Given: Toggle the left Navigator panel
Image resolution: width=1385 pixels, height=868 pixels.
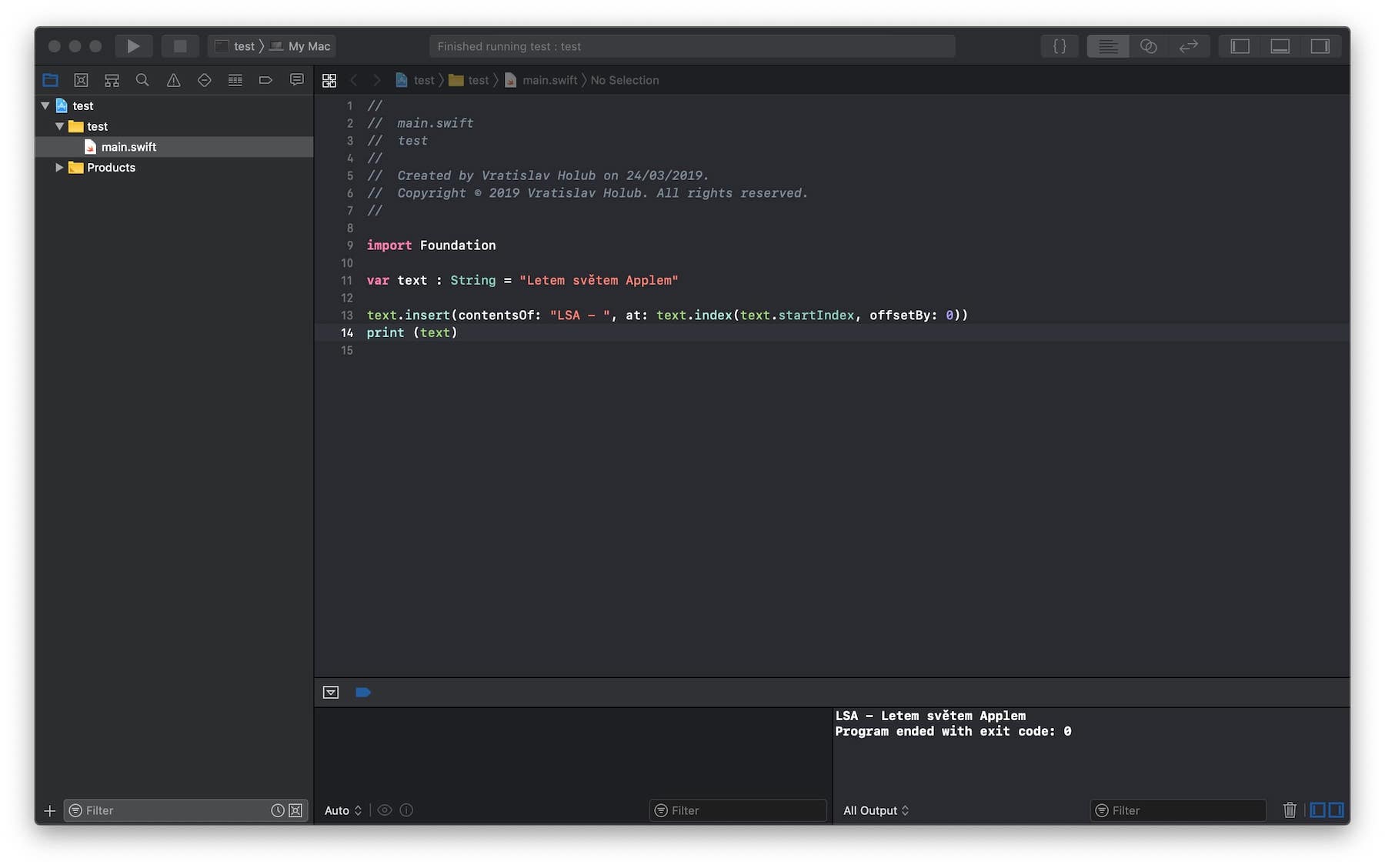Looking at the screenshot, I should coord(1240,46).
